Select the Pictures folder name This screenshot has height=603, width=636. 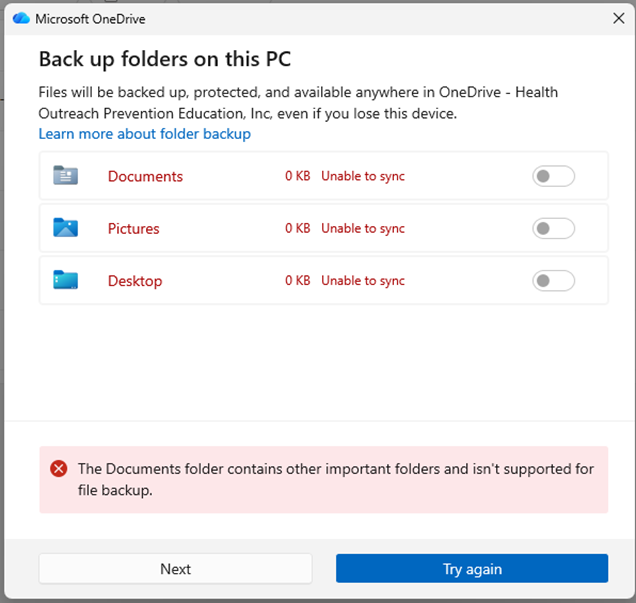pos(134,229)
